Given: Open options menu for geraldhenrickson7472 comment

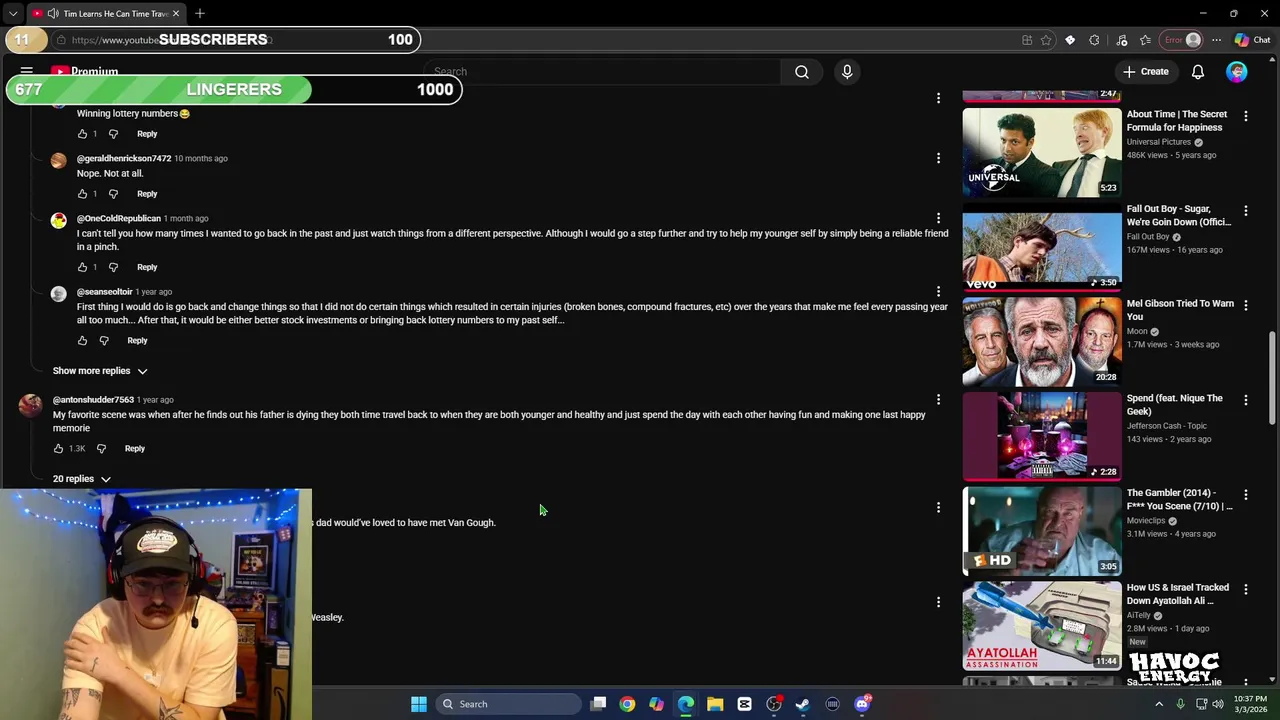Looking at the screenshot, I should click(938, 158).
